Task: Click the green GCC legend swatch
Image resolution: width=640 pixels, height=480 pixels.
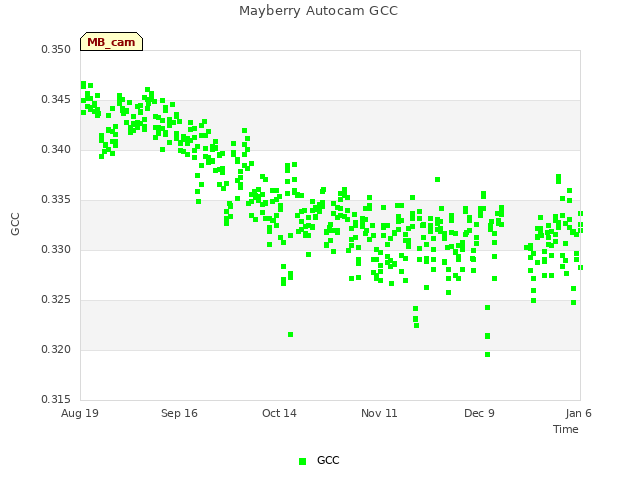Action: coord(302,461)
